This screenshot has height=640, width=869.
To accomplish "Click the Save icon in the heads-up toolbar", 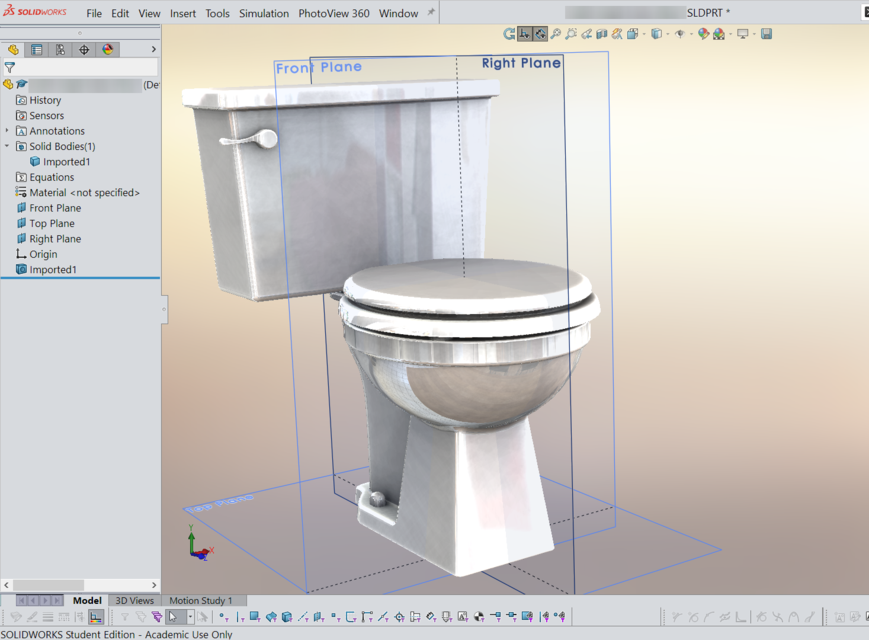I will click(767, 33).
